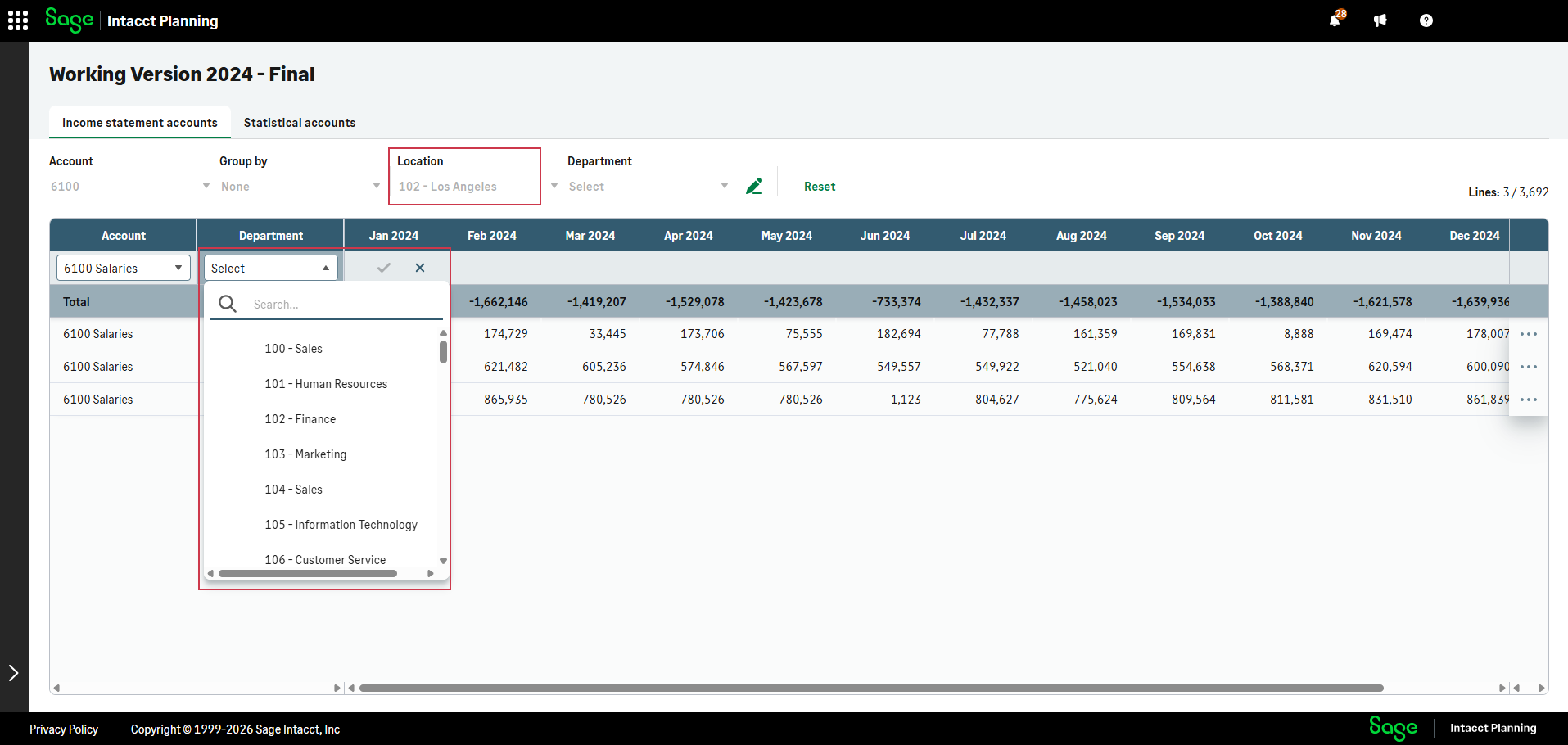Screen dimensions: 1568x745
Task: Click the Reset filters link
Action: (x=820, y=187)
